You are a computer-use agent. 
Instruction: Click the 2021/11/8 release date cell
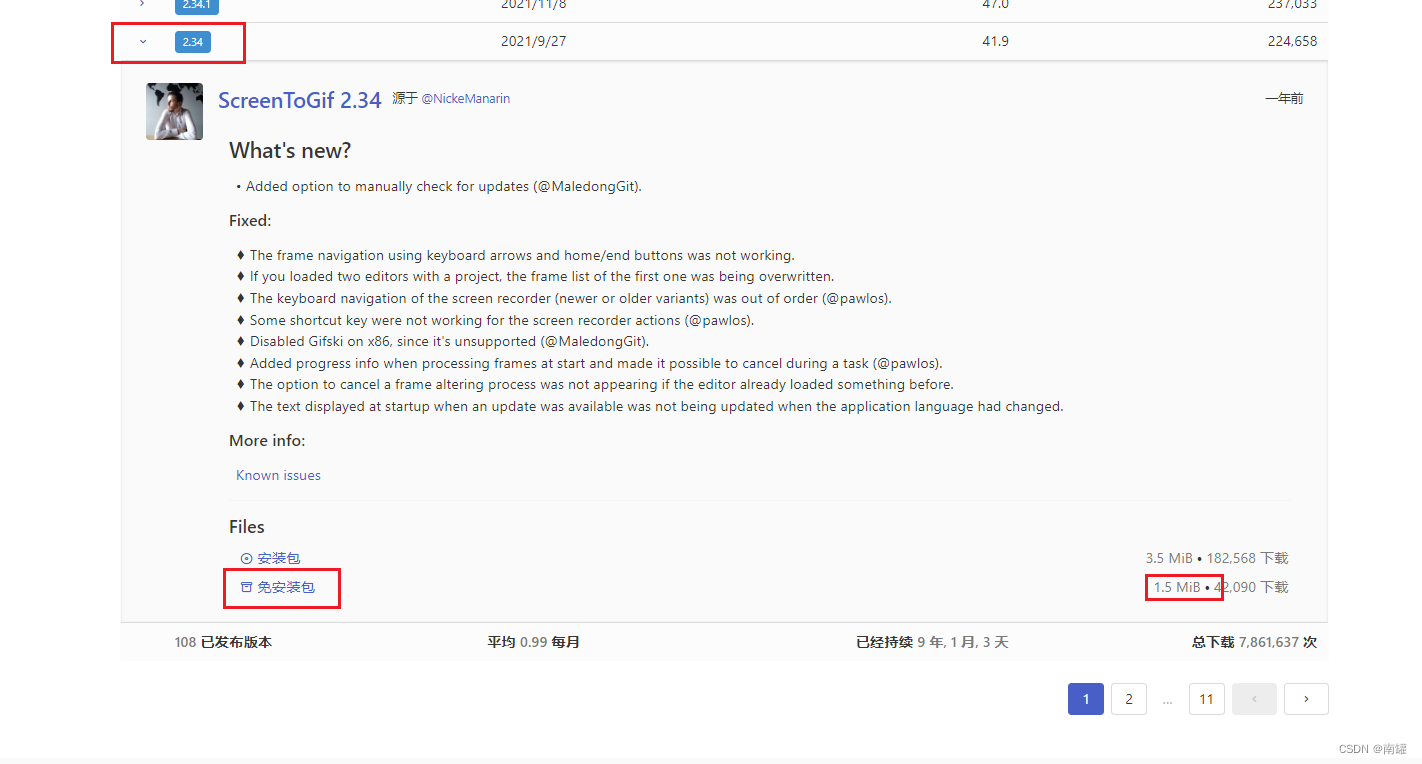pos(534,5)
